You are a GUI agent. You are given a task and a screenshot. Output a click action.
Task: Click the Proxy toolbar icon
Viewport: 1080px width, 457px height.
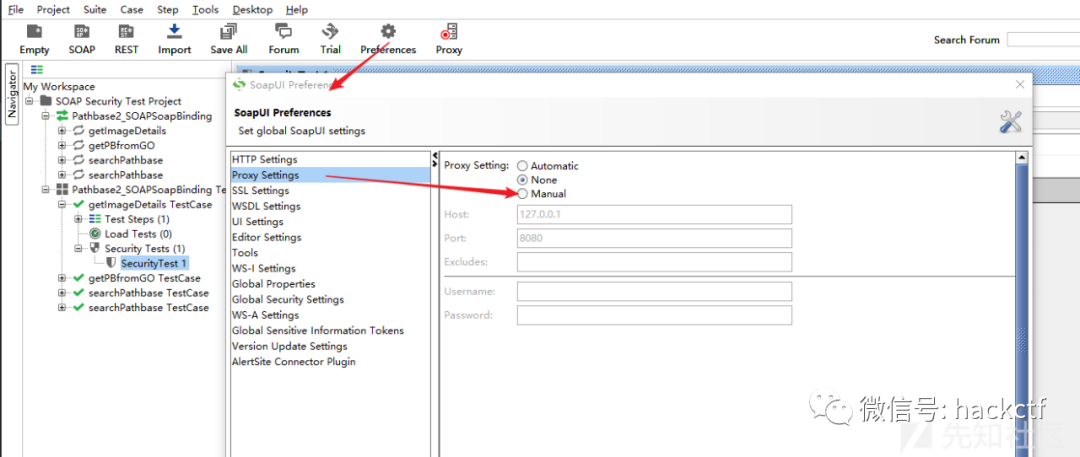449,32
